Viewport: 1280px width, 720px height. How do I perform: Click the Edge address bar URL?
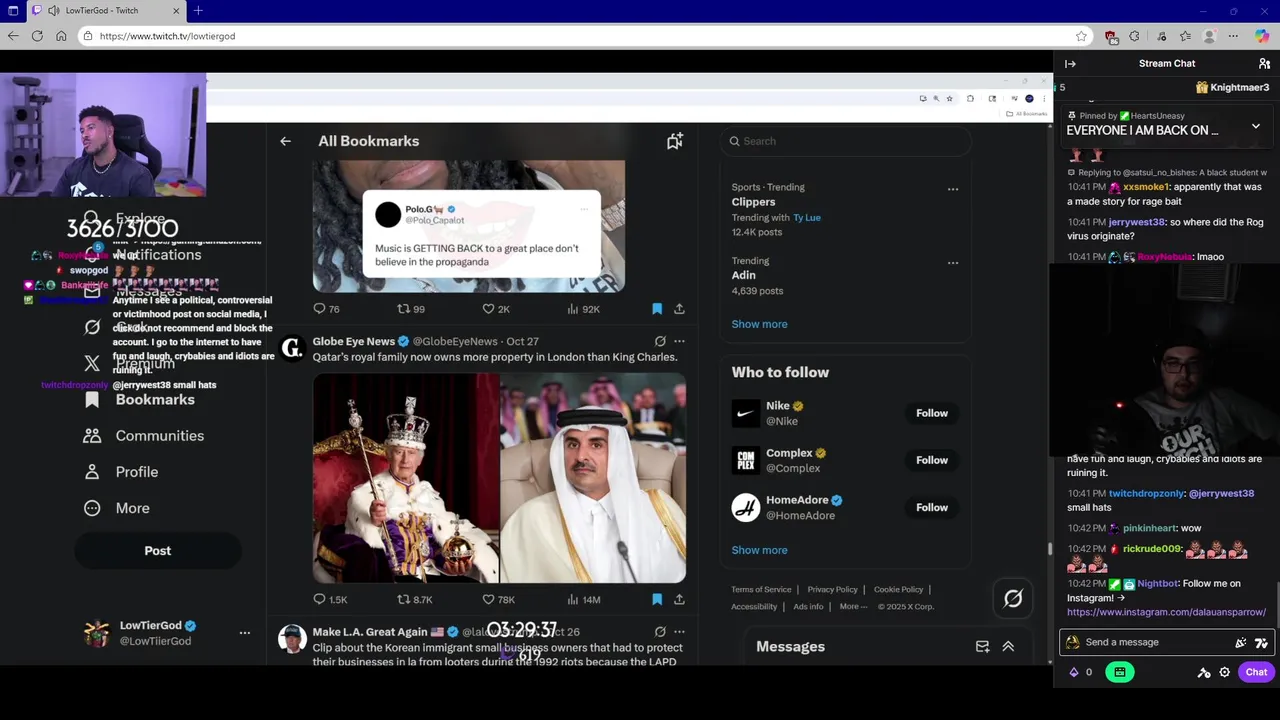tap(167, 36)
